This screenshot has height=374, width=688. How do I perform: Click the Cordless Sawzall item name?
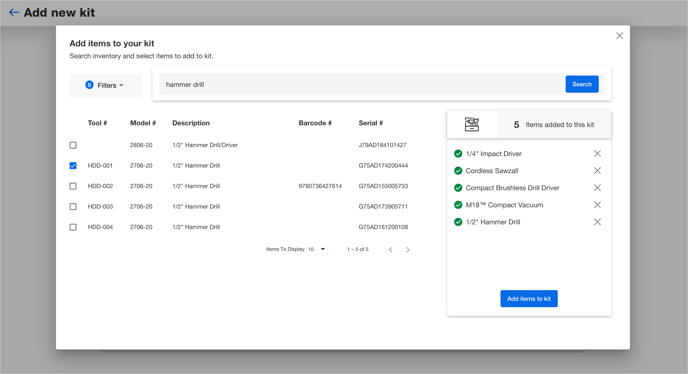(492, 171)
